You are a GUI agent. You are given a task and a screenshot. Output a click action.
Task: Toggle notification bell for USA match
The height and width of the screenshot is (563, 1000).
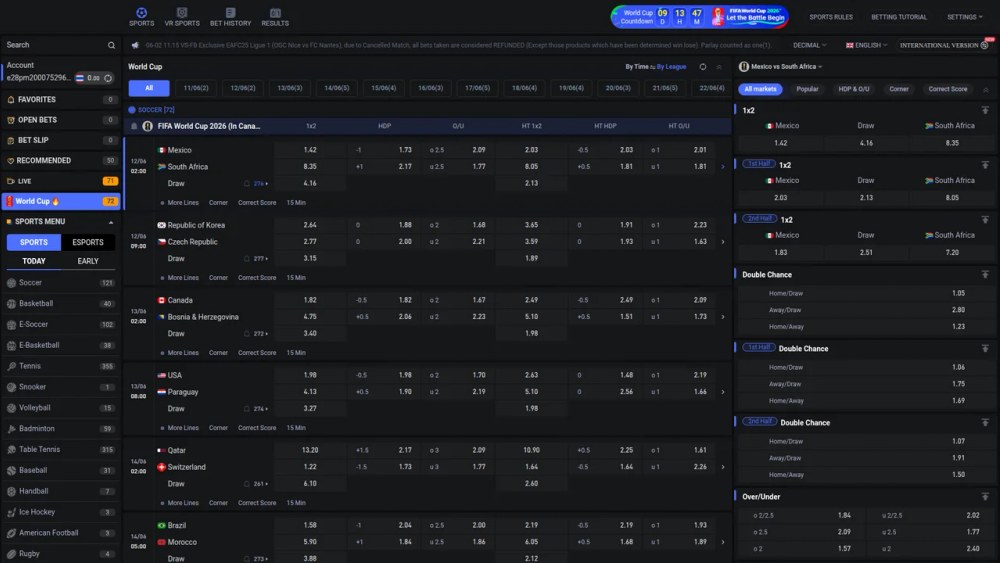(x=247, y=409)
